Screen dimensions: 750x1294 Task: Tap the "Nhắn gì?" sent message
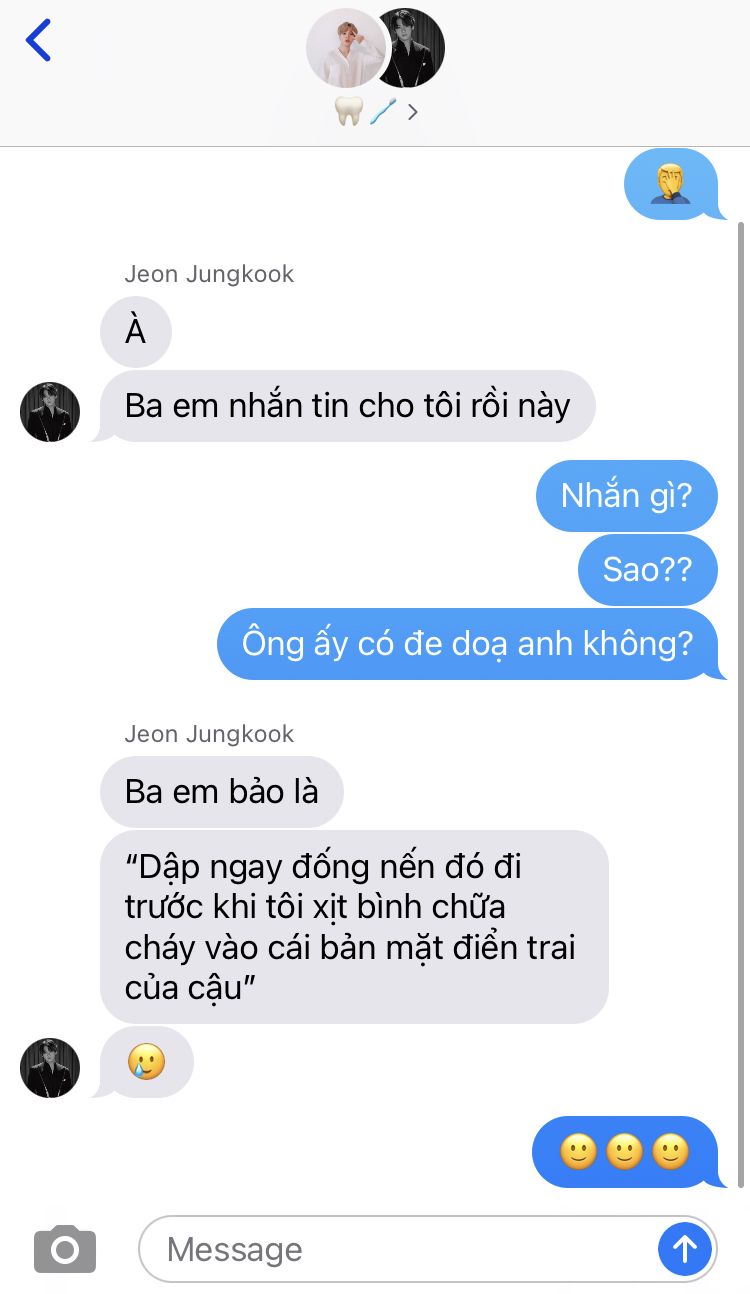point(627,495)
